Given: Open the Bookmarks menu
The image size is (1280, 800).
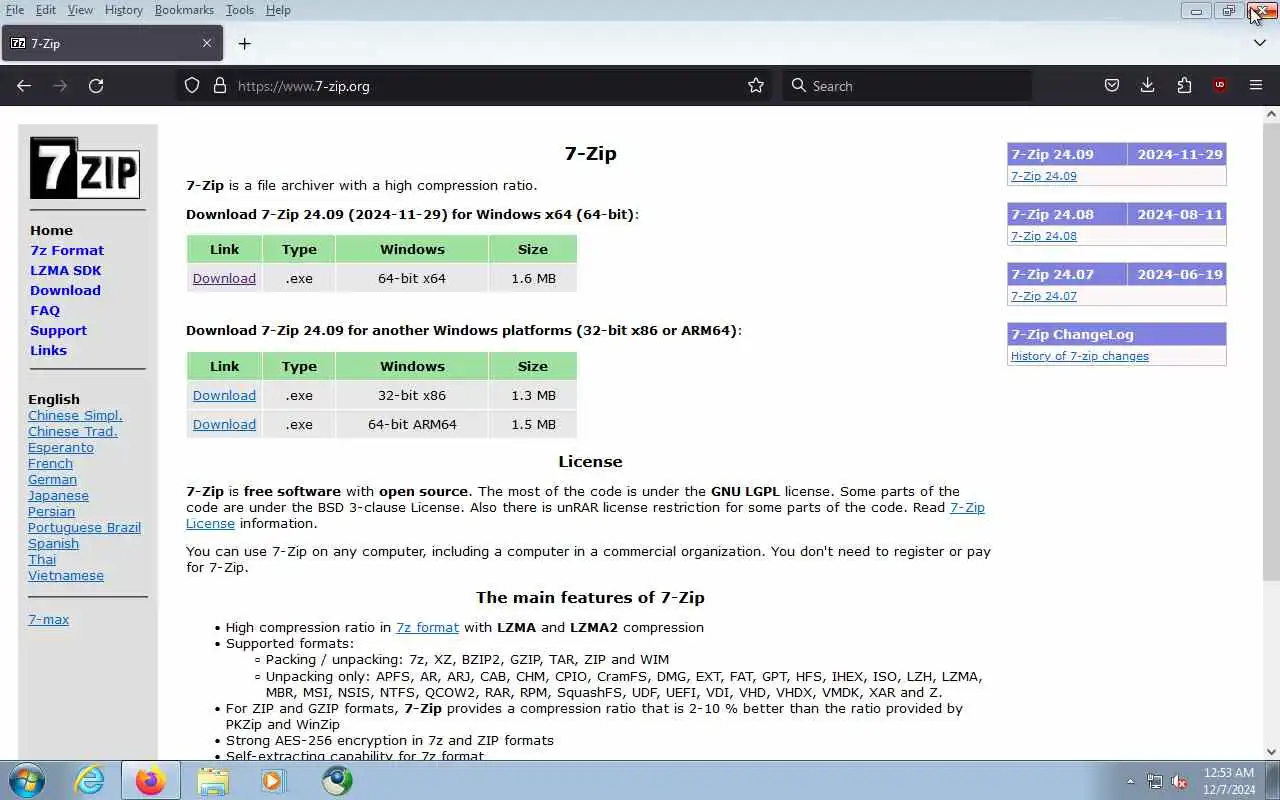Looking at the screenshot, I should tap(184, 10).
